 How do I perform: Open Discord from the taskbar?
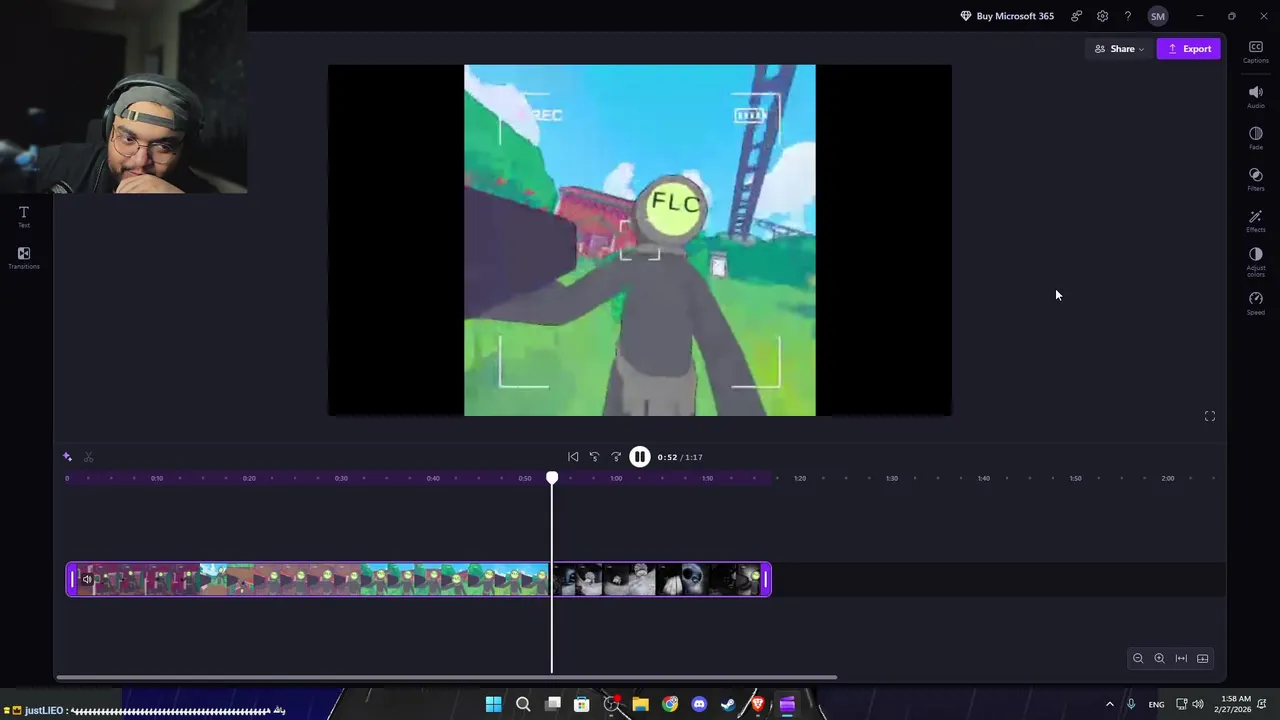point(699,705)
